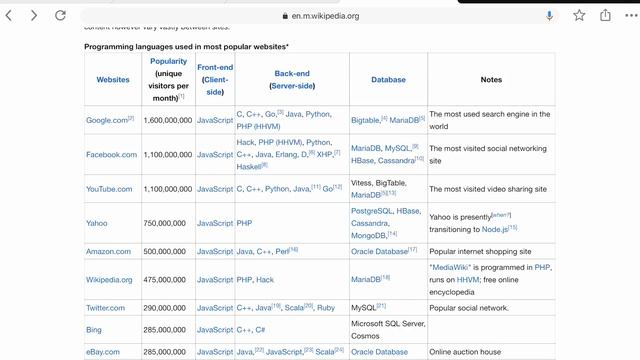Focus the en.m.wikipedia.org address field
Image resolution: width=640 pixels, height=360 pixels.
pos(320,16)
